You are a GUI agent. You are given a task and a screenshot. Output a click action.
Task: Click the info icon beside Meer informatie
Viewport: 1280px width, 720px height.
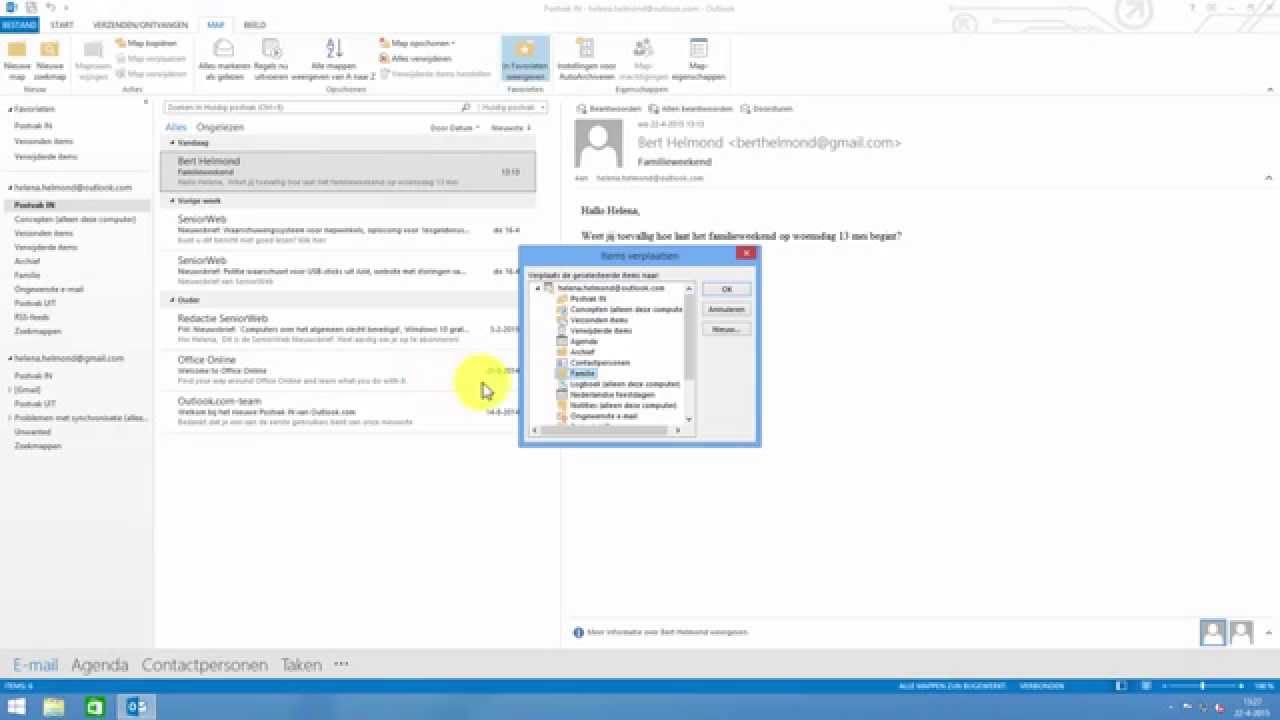(x=578, y=632)
